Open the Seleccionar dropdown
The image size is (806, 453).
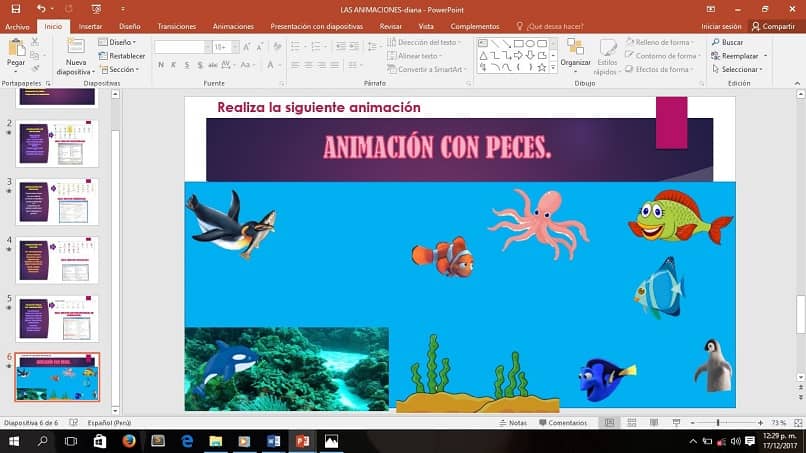coord(737,69)
